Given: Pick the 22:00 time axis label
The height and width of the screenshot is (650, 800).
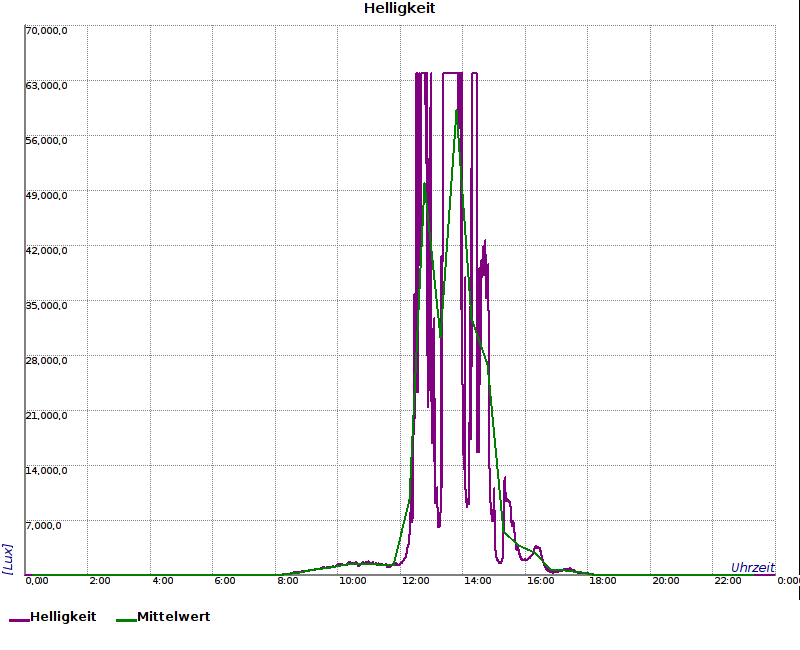Looking at the screenshot, I should click(x=729, y=581).
